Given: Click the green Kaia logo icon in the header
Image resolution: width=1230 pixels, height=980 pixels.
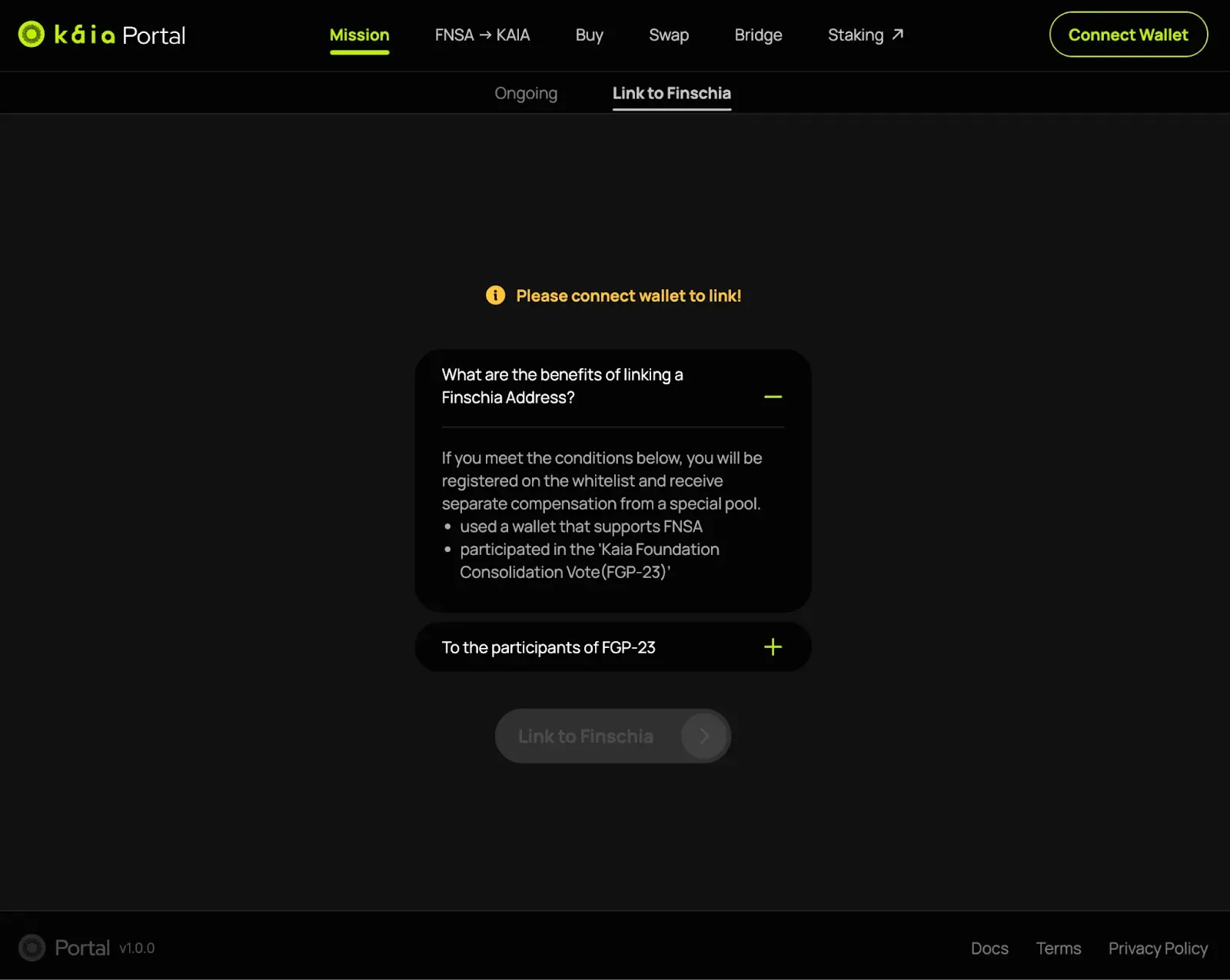Looking at the screenshot, I should (x=32, y=35).
